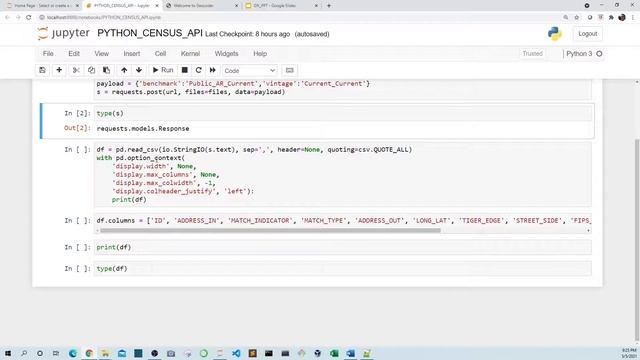
Task: Open Windows taskbar search
Action: 24,353
